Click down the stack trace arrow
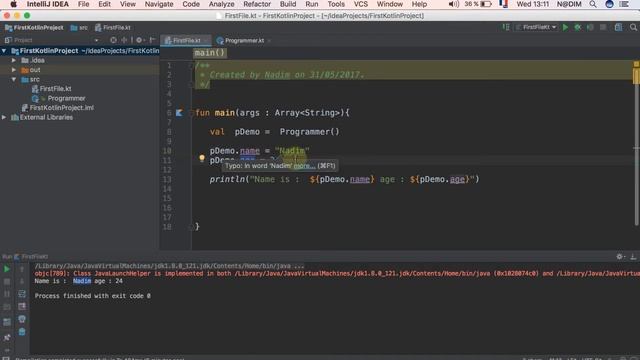The image size is (640, 360). pyautogui.click(x=22, y=282)
